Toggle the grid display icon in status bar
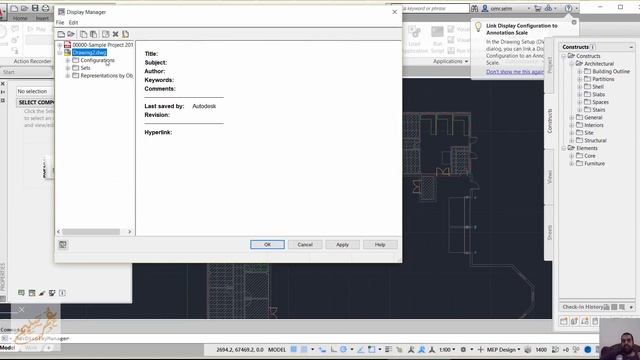This screenshot has height=360, width=640. pyautogui.click(x=293, y=349)
